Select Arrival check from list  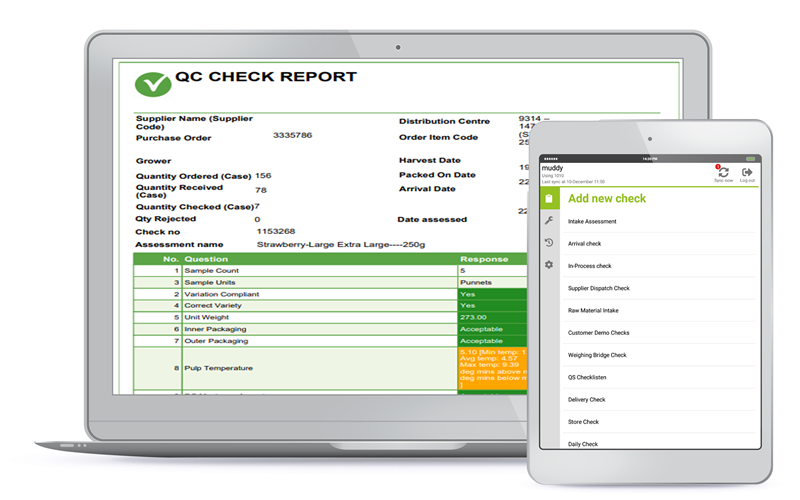pos(584,243)
